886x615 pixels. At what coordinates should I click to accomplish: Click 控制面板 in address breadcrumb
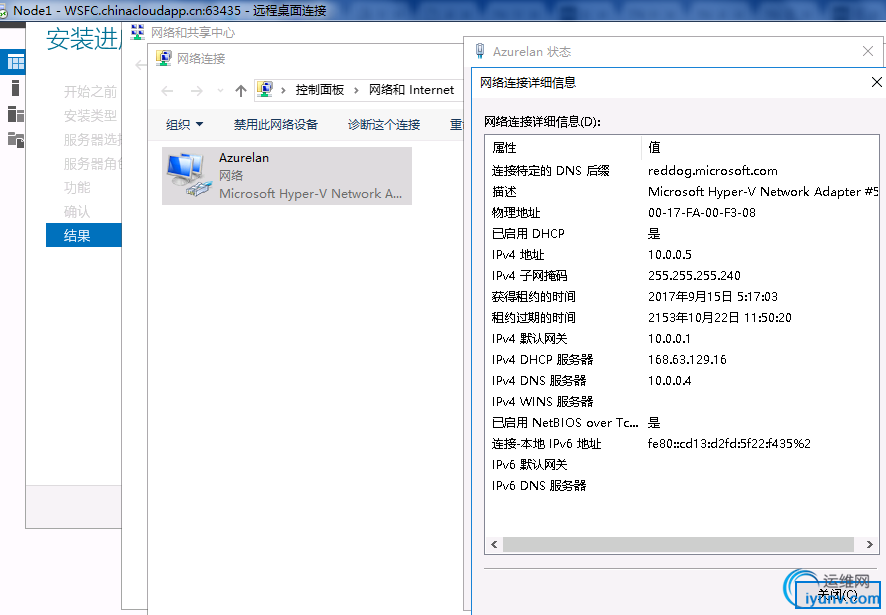[320, 90]
